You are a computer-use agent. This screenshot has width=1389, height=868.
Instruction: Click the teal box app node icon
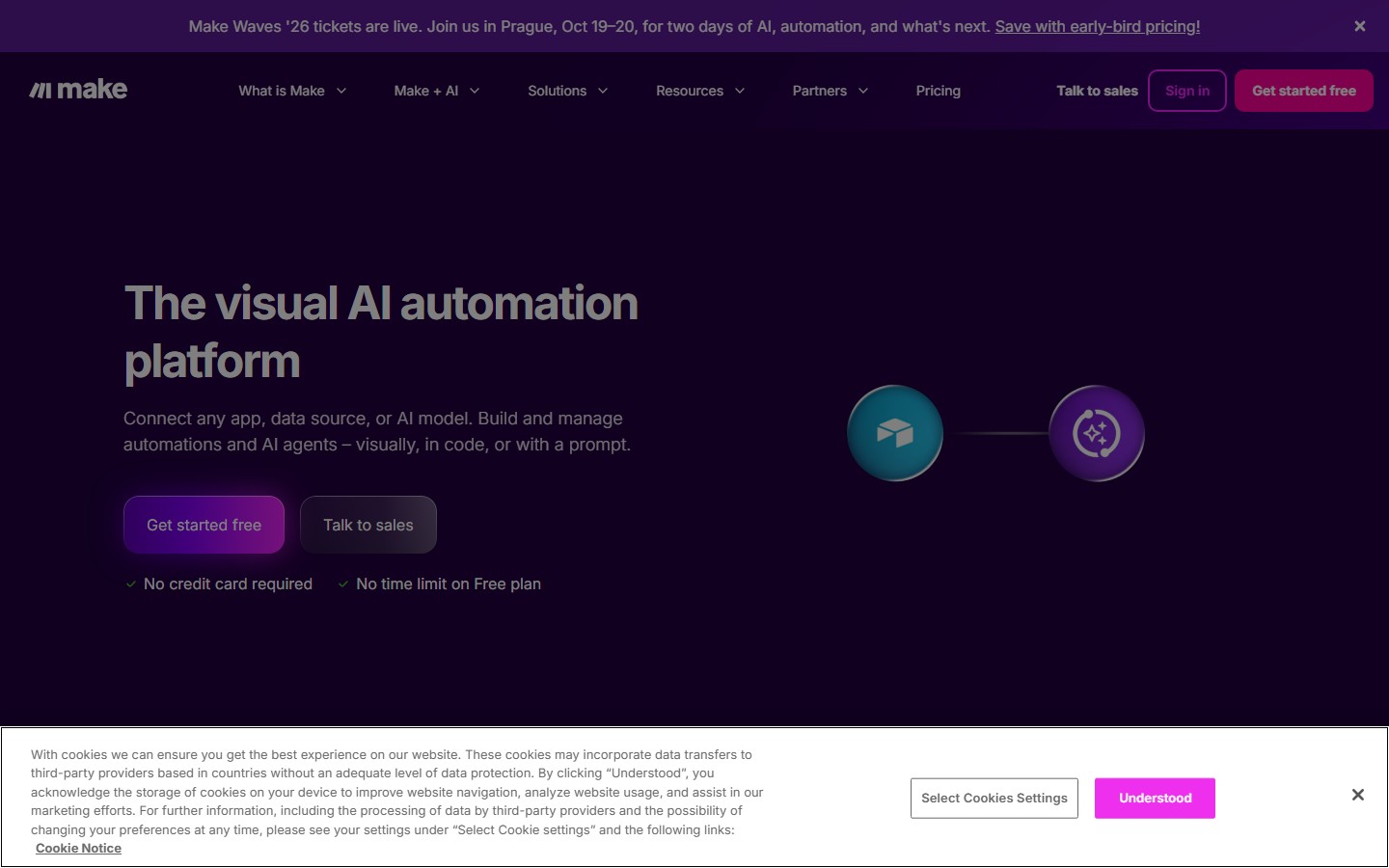895,433
